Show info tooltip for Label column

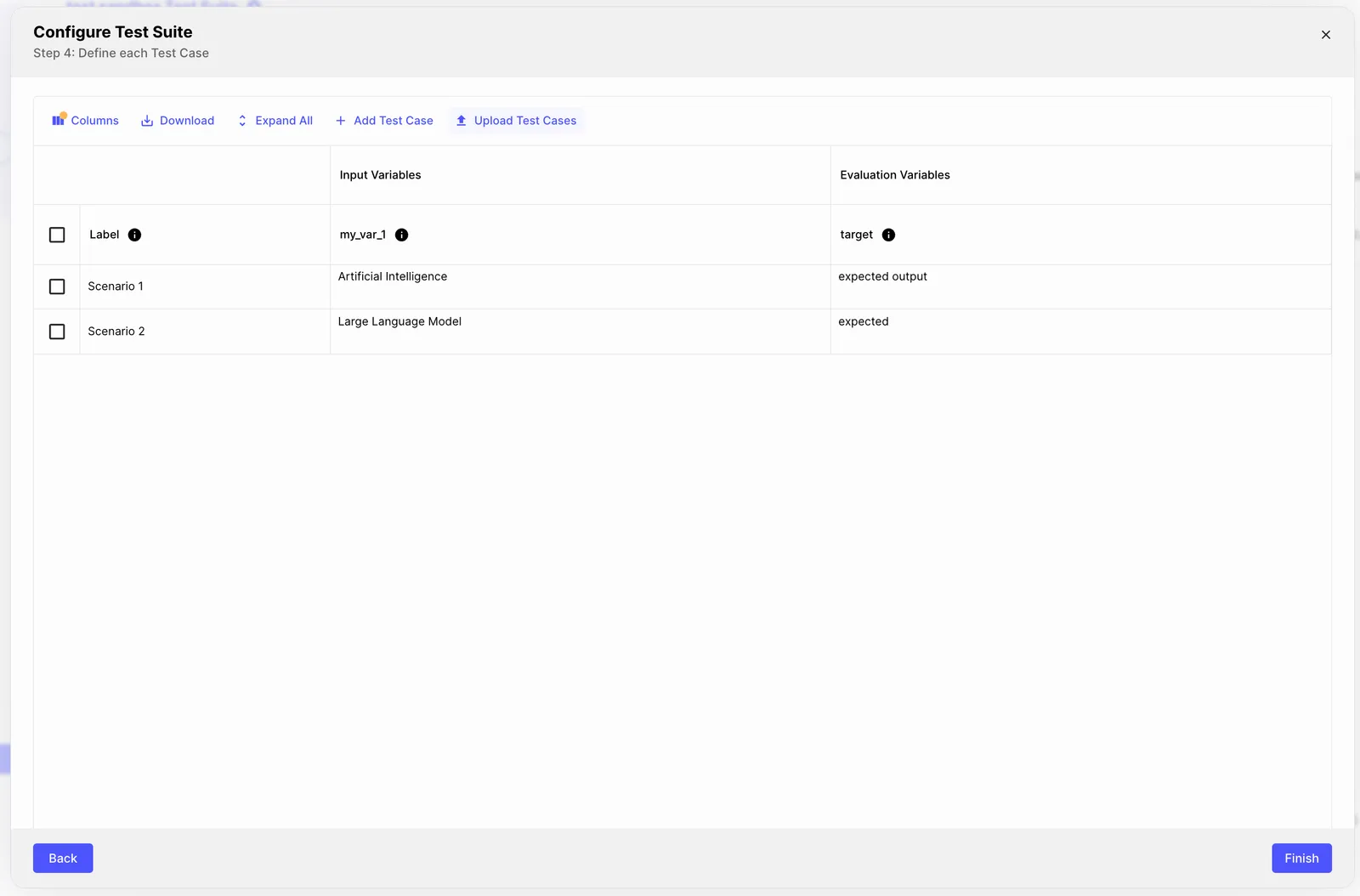134,235
